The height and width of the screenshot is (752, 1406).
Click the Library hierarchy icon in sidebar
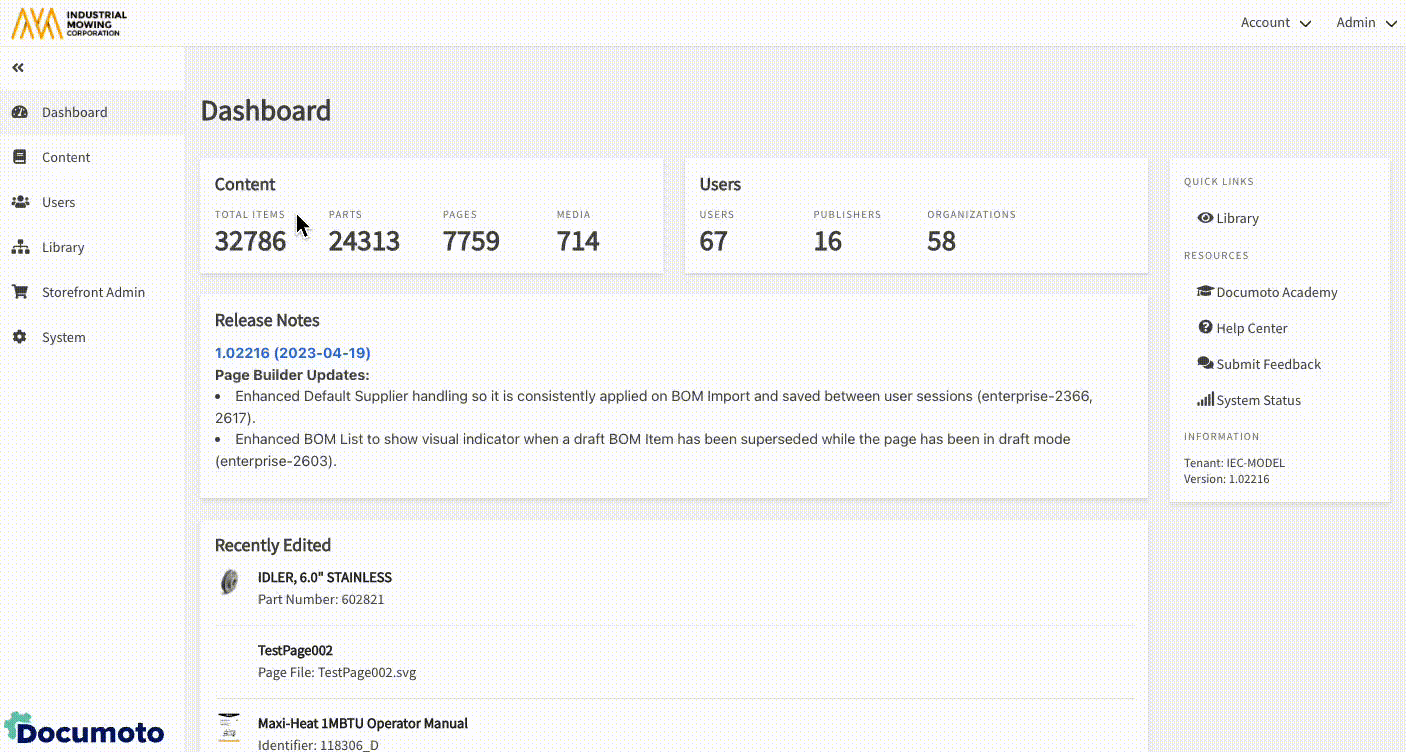coord(19,247)
